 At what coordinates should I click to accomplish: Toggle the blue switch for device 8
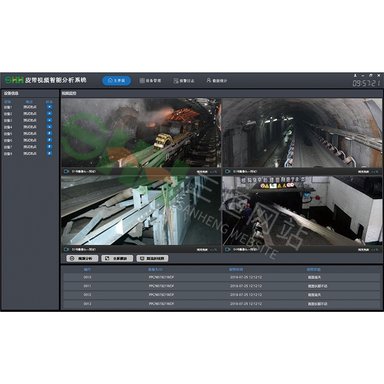[49, 153]
